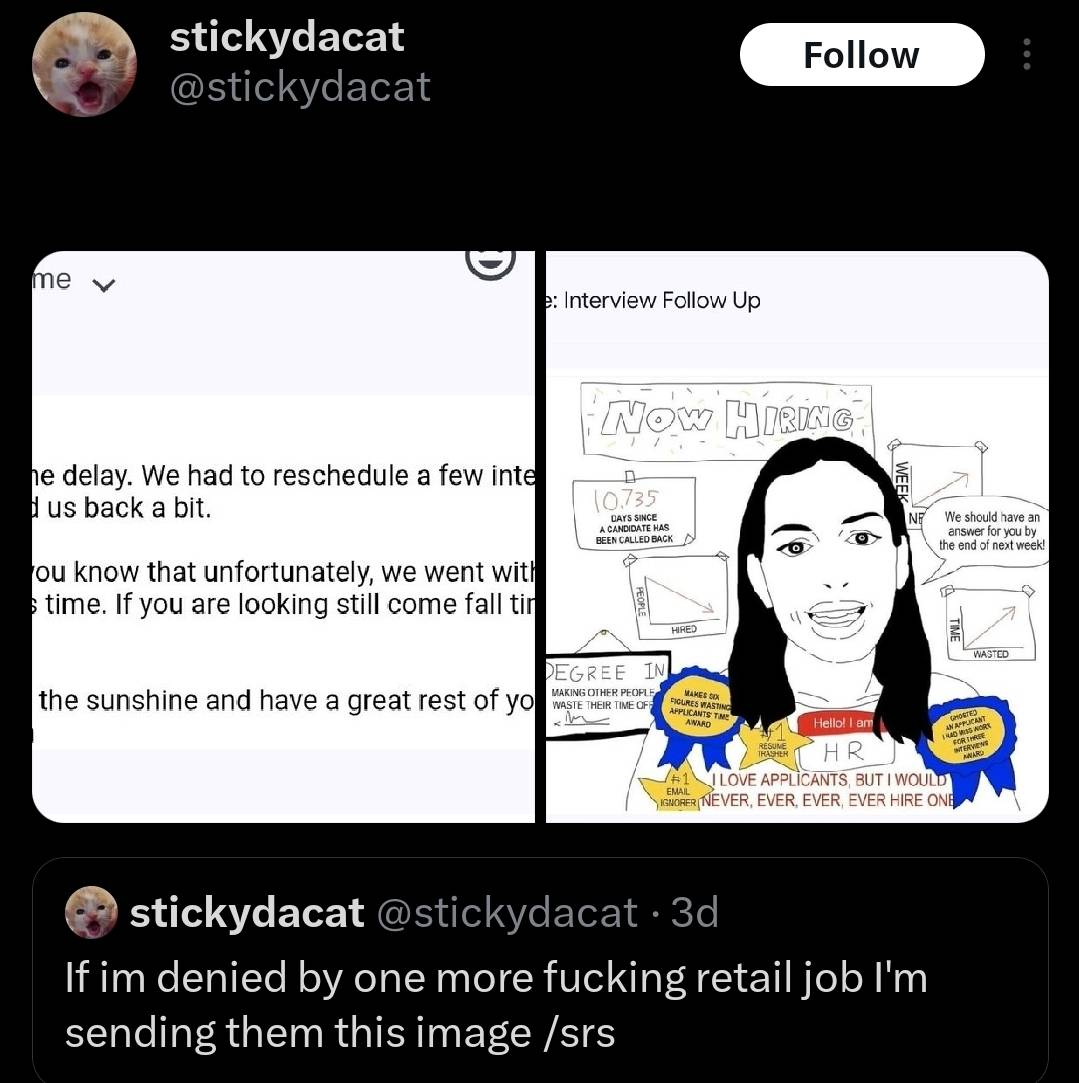Open quoted post text about retail job

pos(496,1005)
